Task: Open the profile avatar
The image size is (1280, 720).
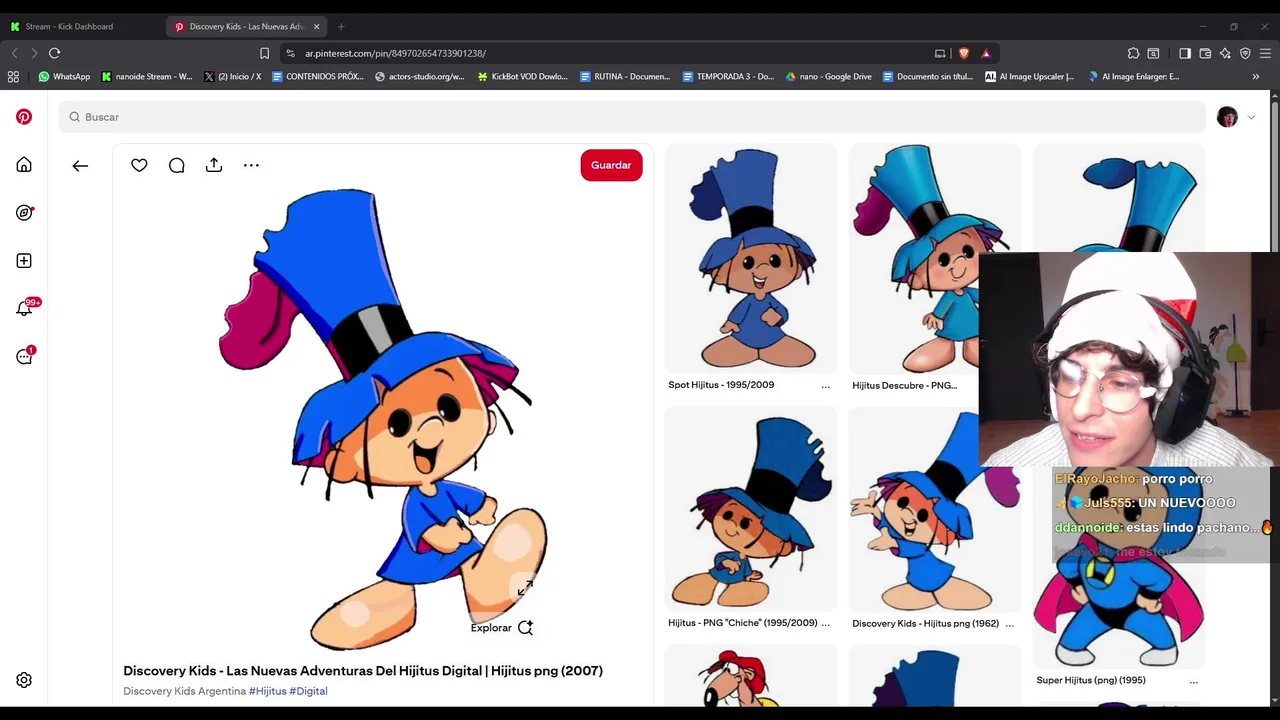Action: [1227, 117]
